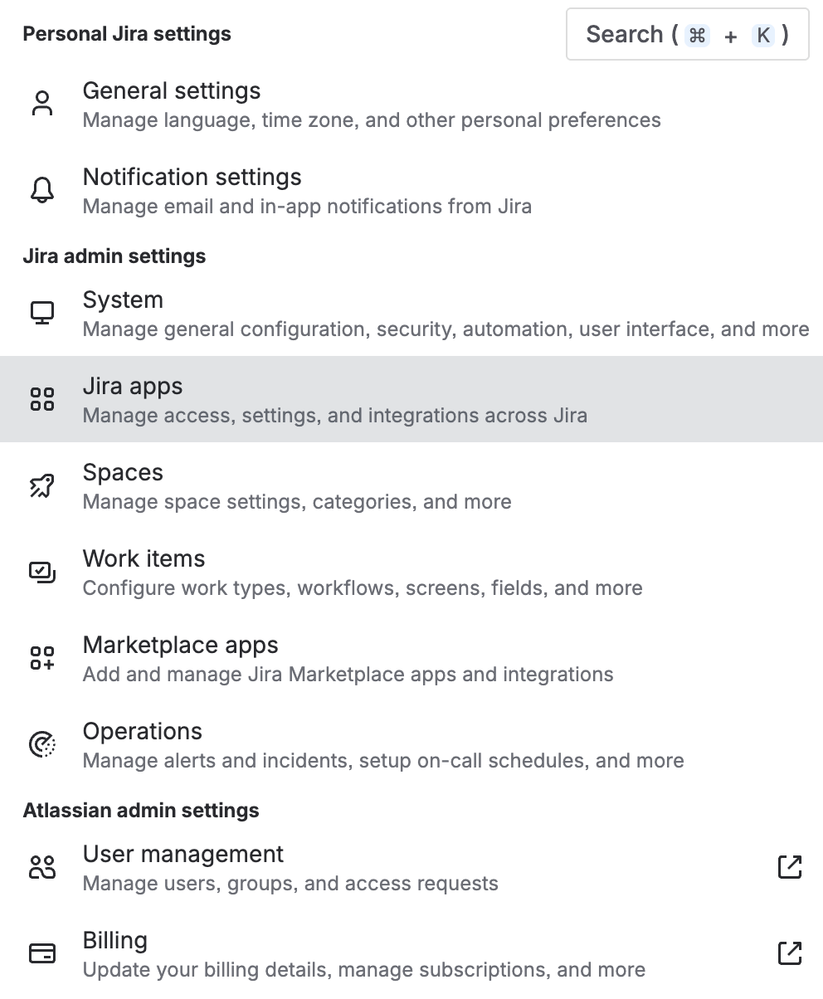The width and height of the screenshot is (823, 999).
Task: Open Marketplace apps settings
Action: [x=180, y=646]
